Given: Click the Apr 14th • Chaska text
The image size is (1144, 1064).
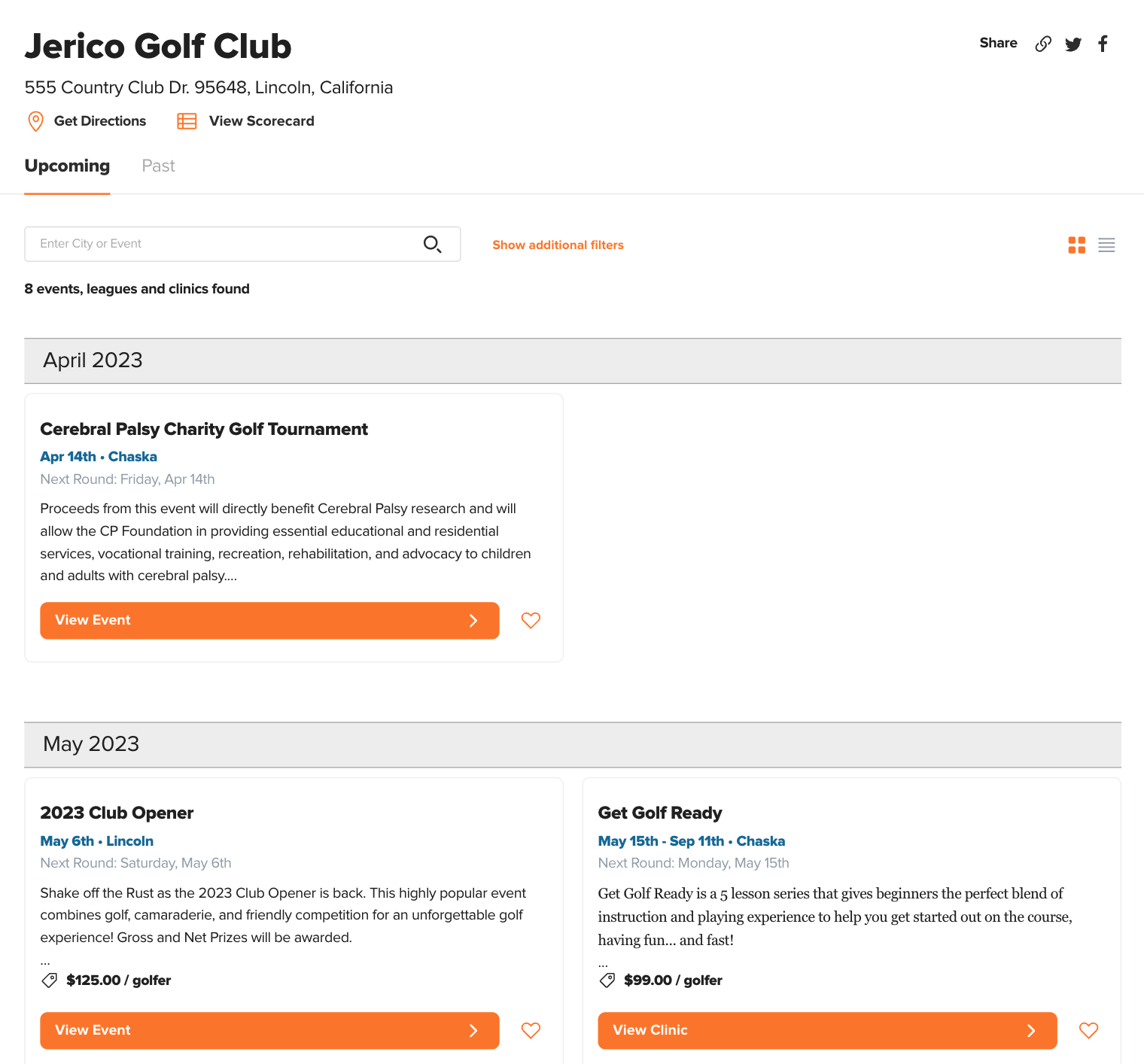Looking at the screenshot, I should click(x=99, y=457).
